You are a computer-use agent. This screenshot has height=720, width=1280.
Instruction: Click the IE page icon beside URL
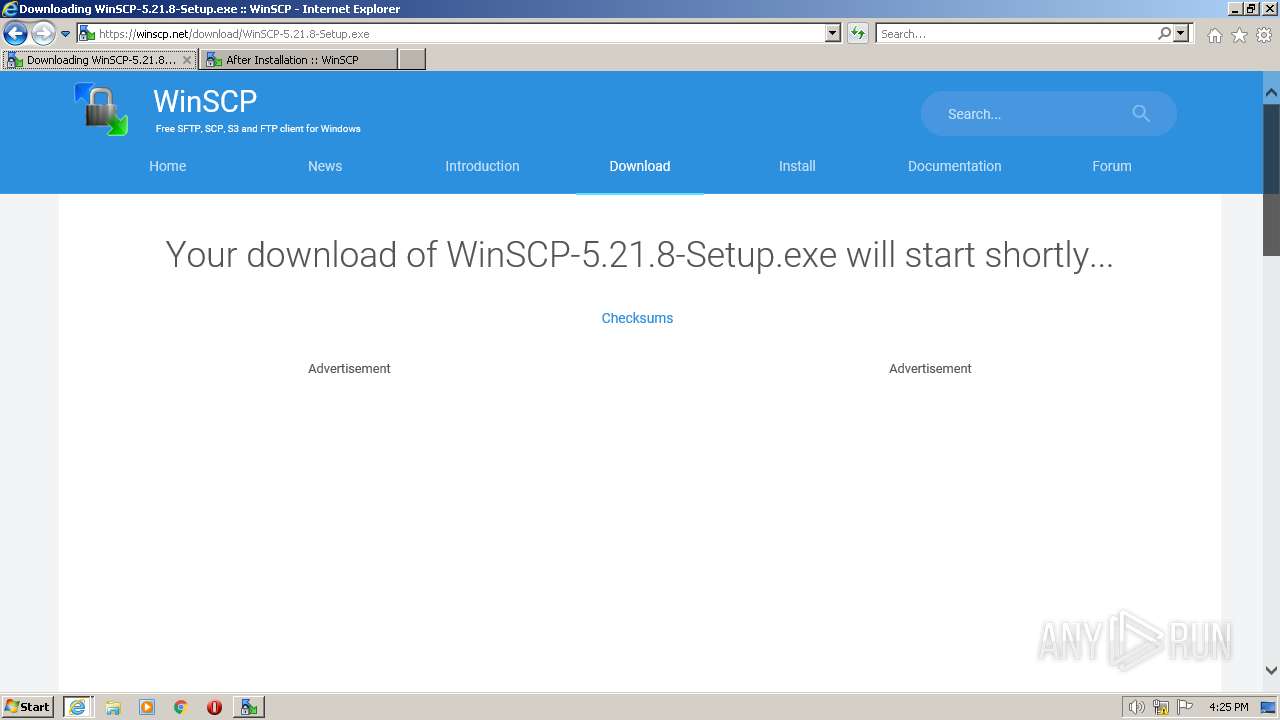[87, 34]
